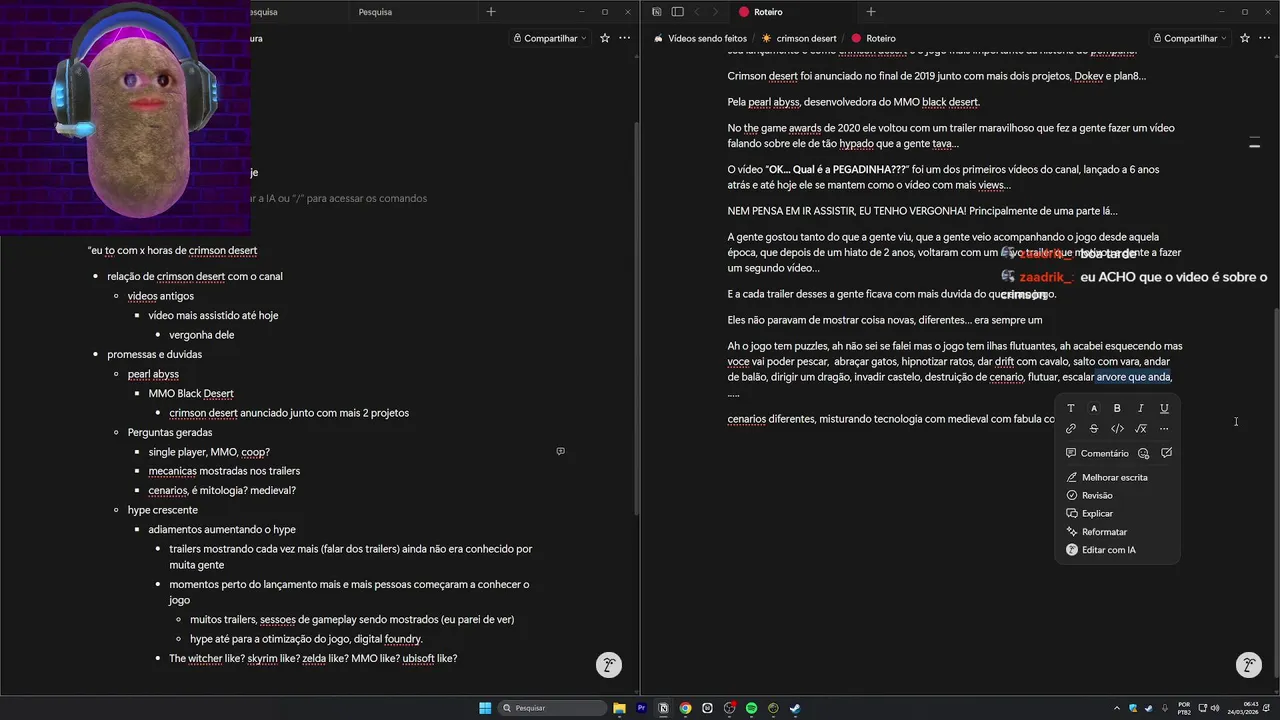The height and width of the screenshot is (720, 1280).
Task: Click 'adiamentos aumentando o hype' bullet
Action: point(222,529)
